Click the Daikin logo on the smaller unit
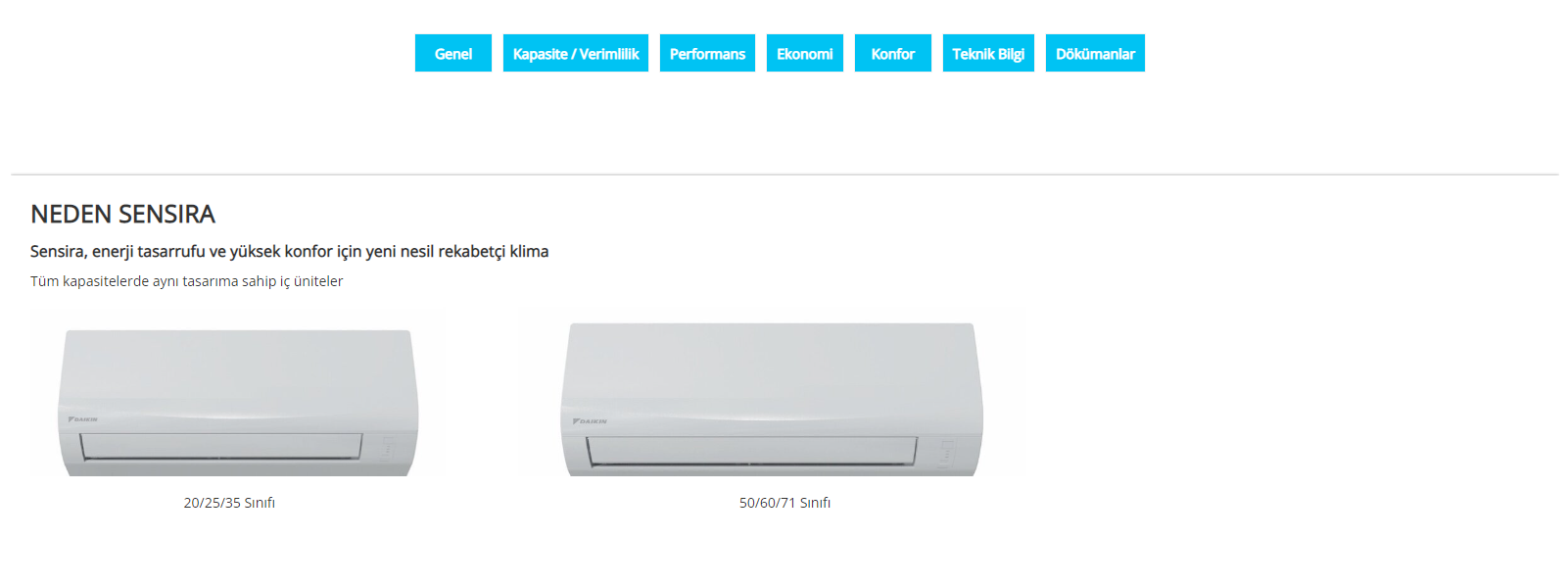1568x588 pixels. [82, 419]
